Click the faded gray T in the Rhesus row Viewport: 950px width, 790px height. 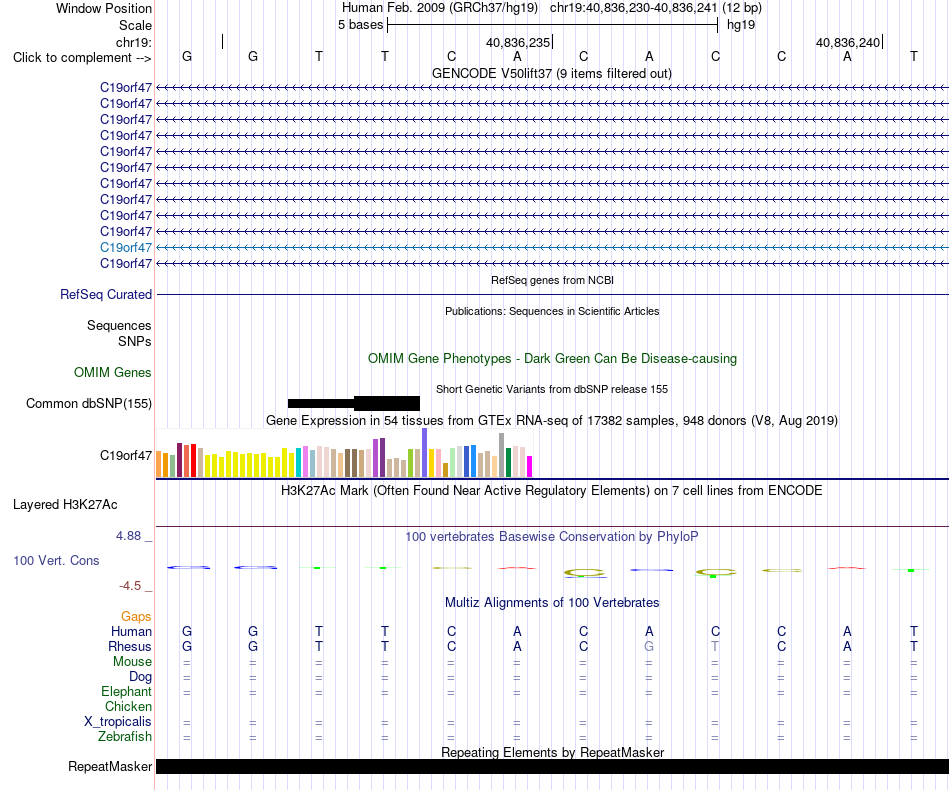pos(715,646)
